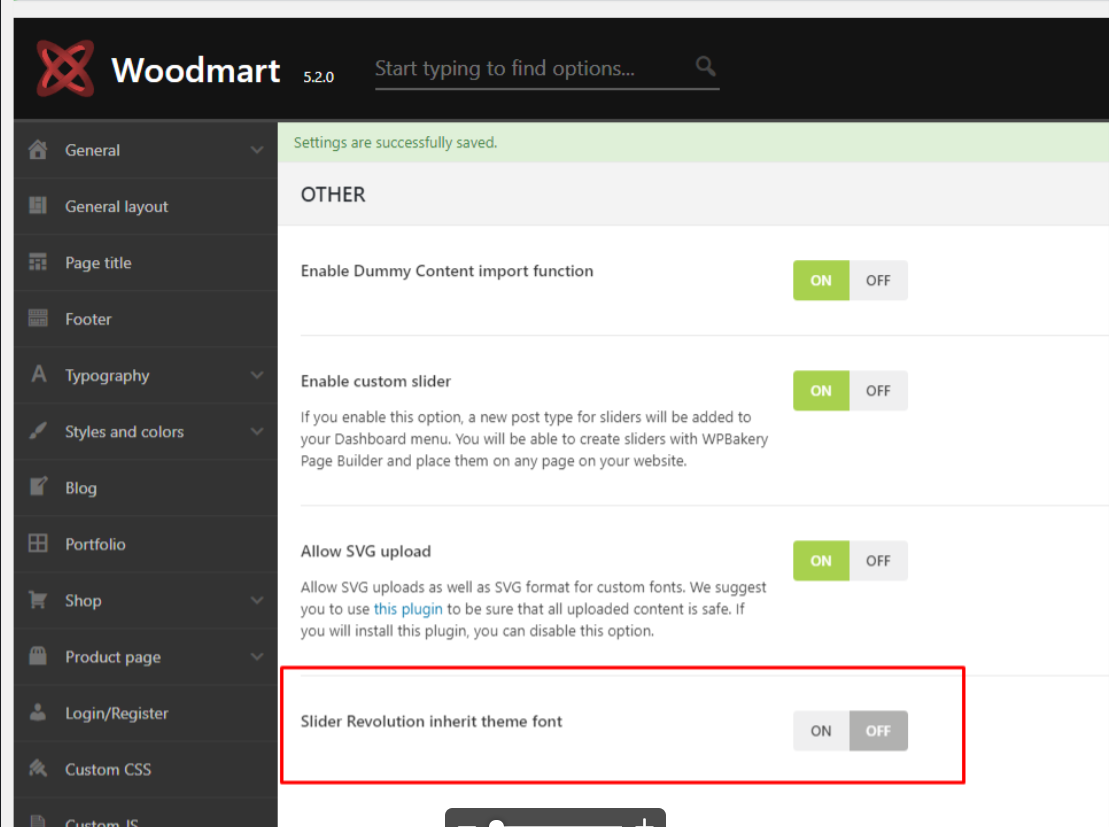Click 'Allow SVG upload' label
This screenshot has width=1109, height=827.
coord(366,551)
